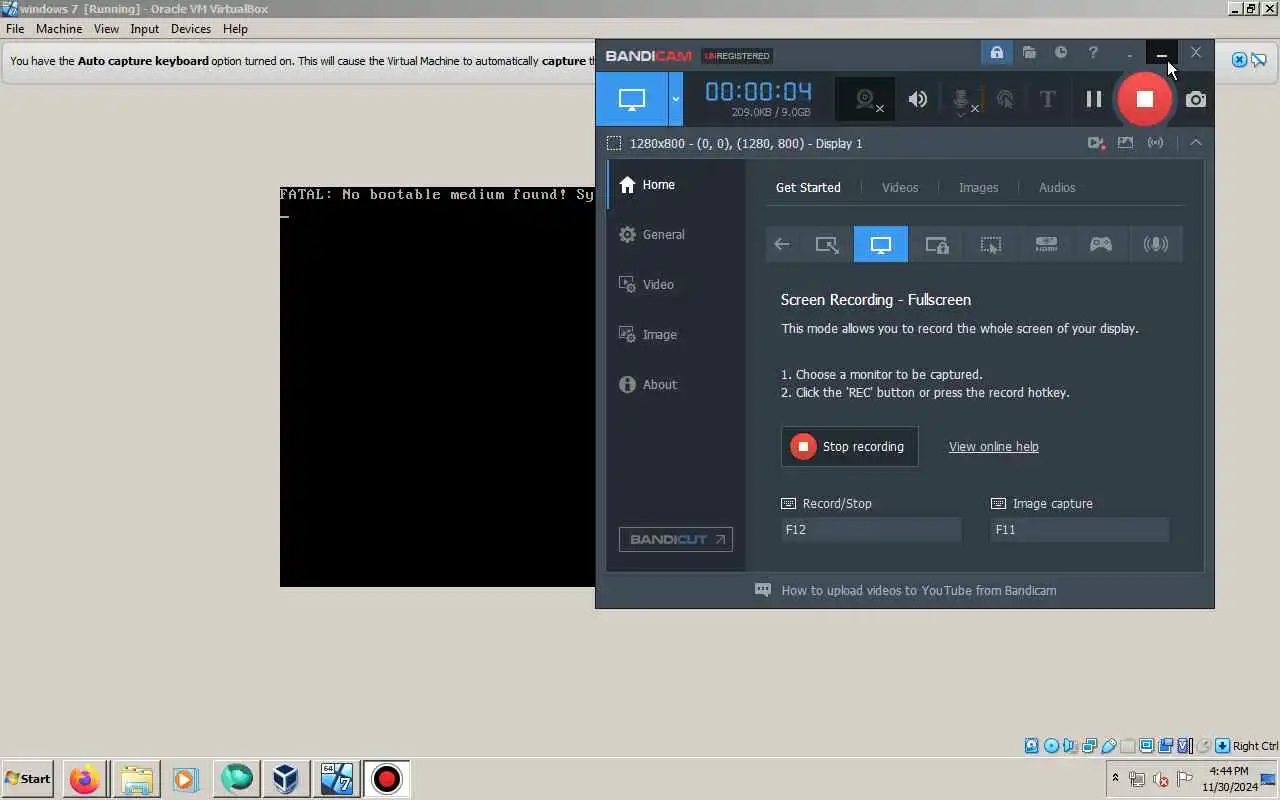
Task: Click the Stop recording button
Action: click(x=849, y=446)
